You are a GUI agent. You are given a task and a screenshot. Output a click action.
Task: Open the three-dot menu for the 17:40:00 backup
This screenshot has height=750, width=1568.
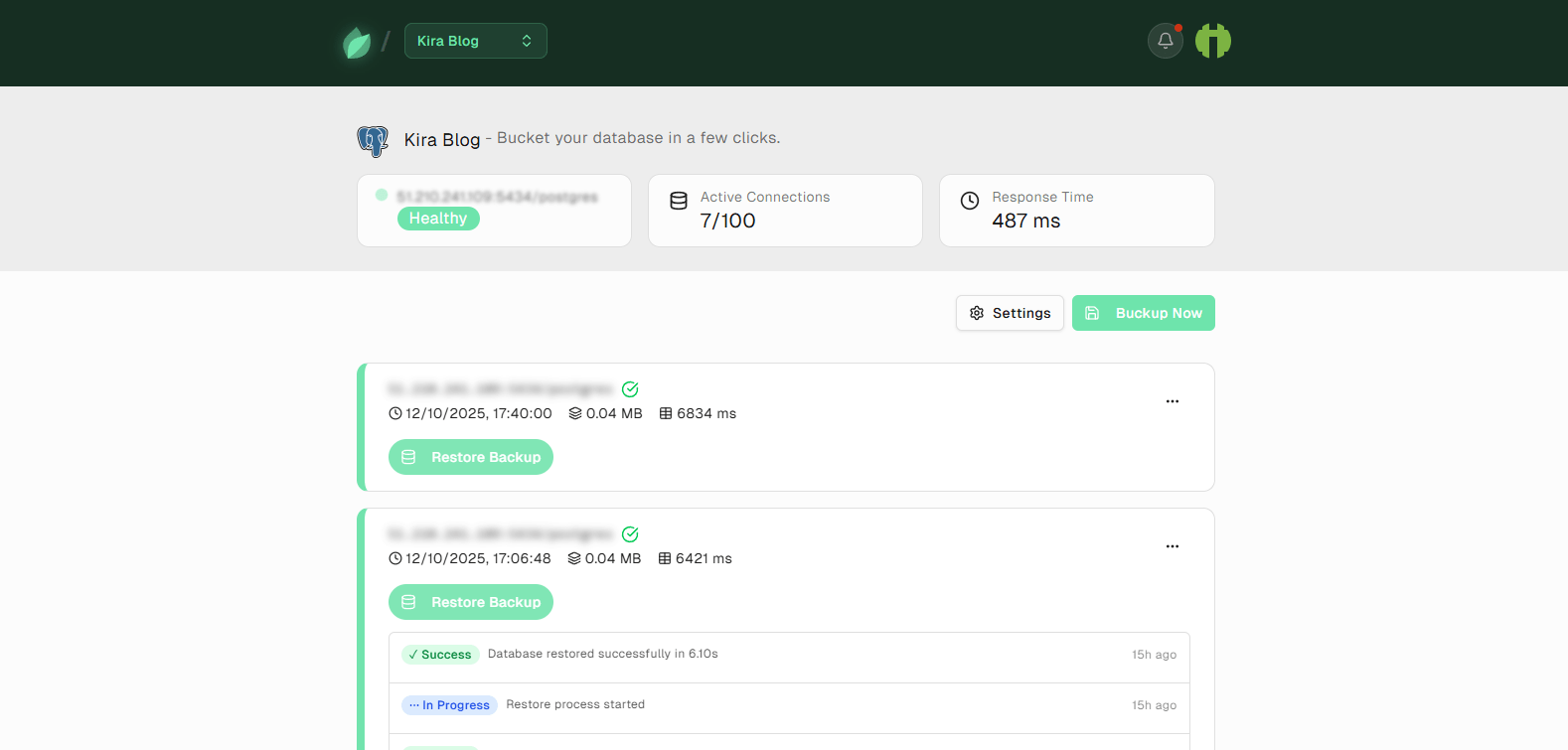tap(1172, 401)
